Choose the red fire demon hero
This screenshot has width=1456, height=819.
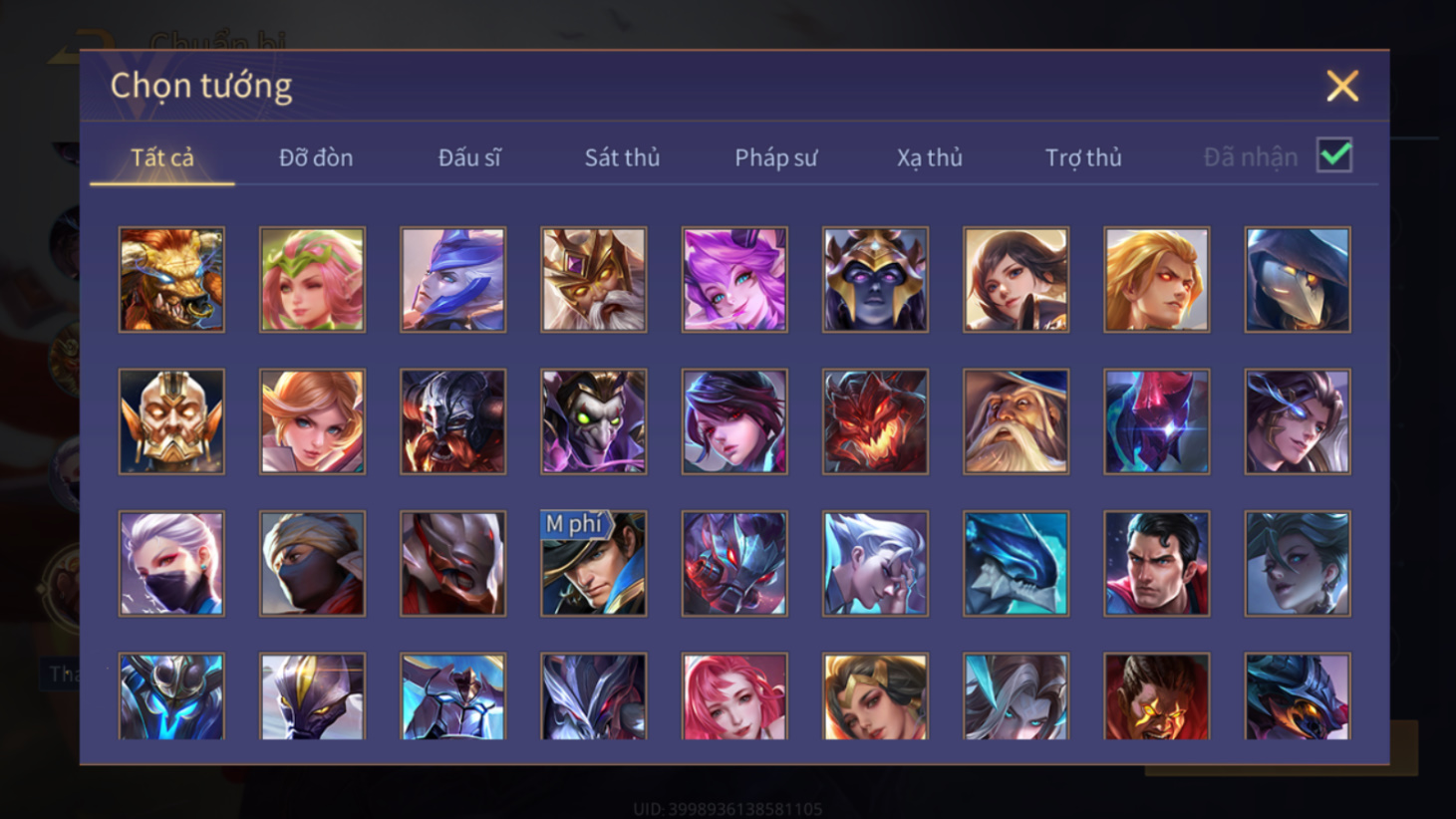(875, 421)
